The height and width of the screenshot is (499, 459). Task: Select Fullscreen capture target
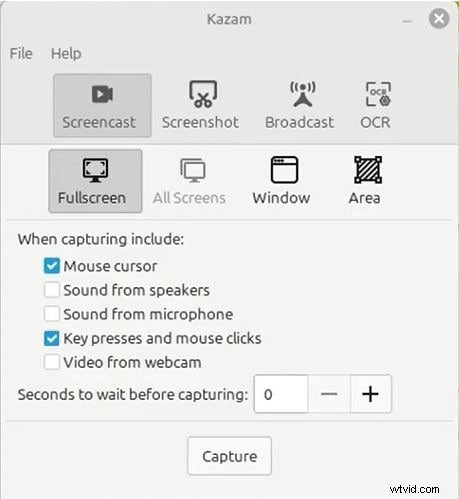pos(95,181)
